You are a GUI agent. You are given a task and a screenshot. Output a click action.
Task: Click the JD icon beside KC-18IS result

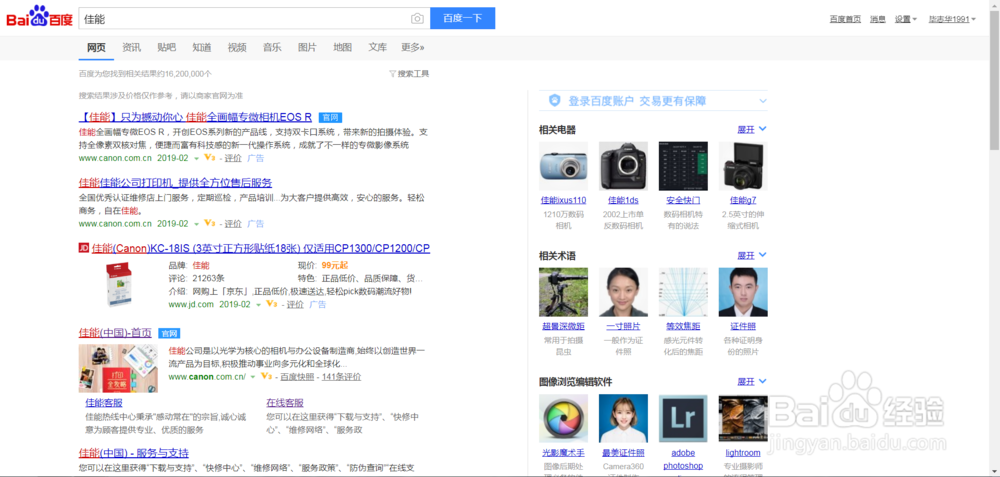tap(84, 248)
